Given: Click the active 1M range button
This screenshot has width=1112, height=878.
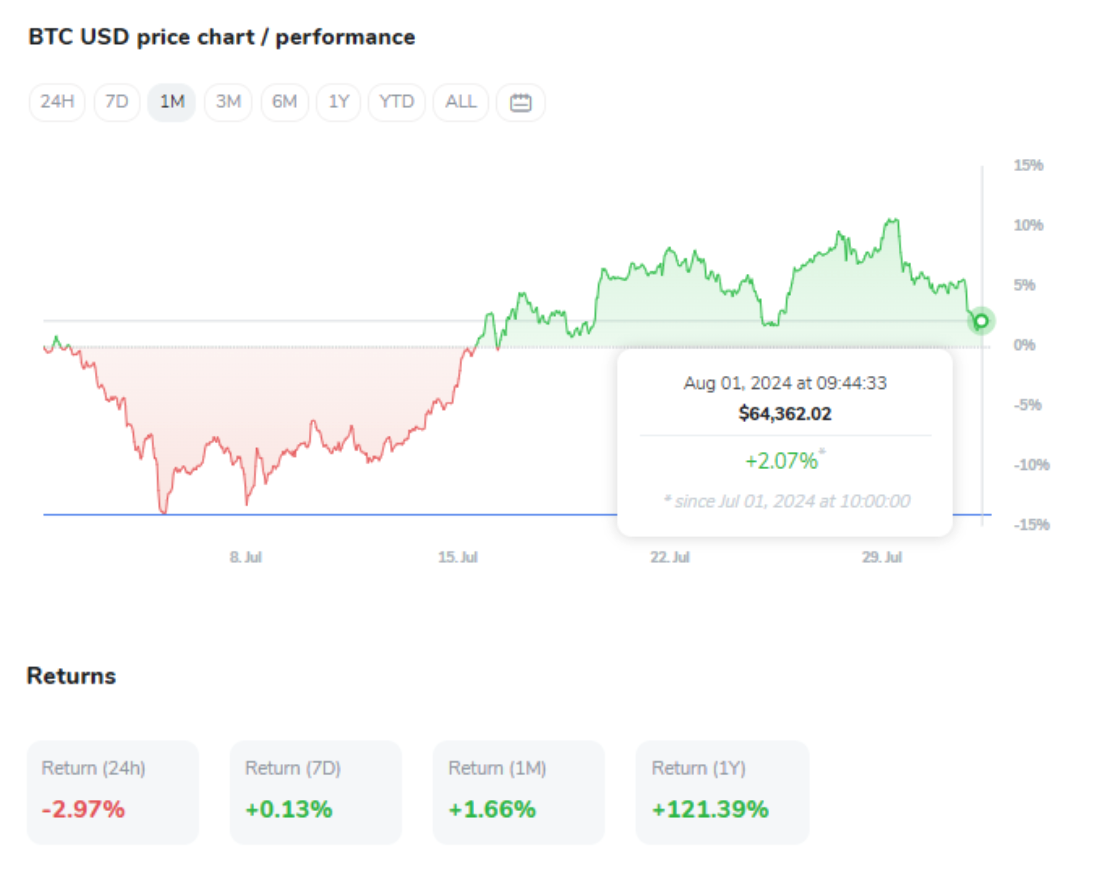Looking at the screenshot, I should point(172,102).
